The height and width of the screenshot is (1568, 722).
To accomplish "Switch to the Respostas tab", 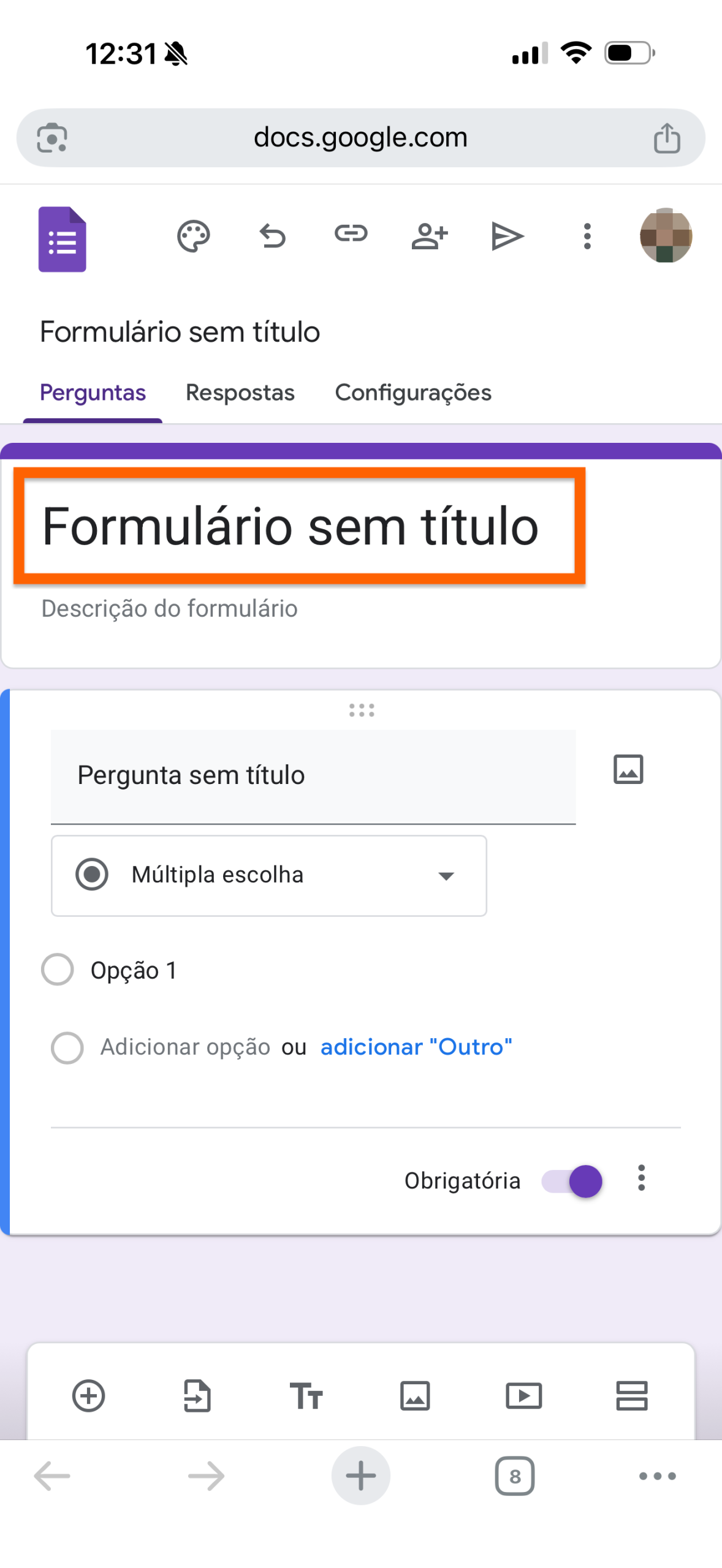I will 240,393.
